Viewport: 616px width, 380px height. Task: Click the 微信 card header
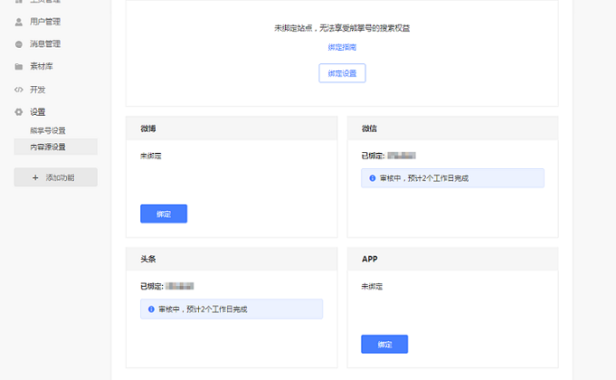(453, 129)
